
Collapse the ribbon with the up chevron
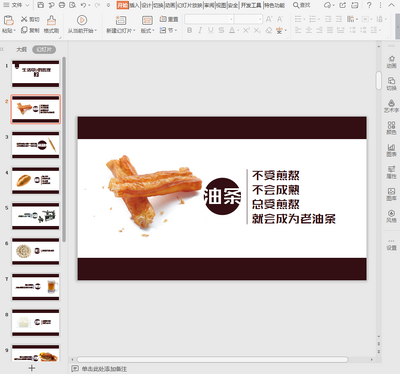click(x=391, y=5)
